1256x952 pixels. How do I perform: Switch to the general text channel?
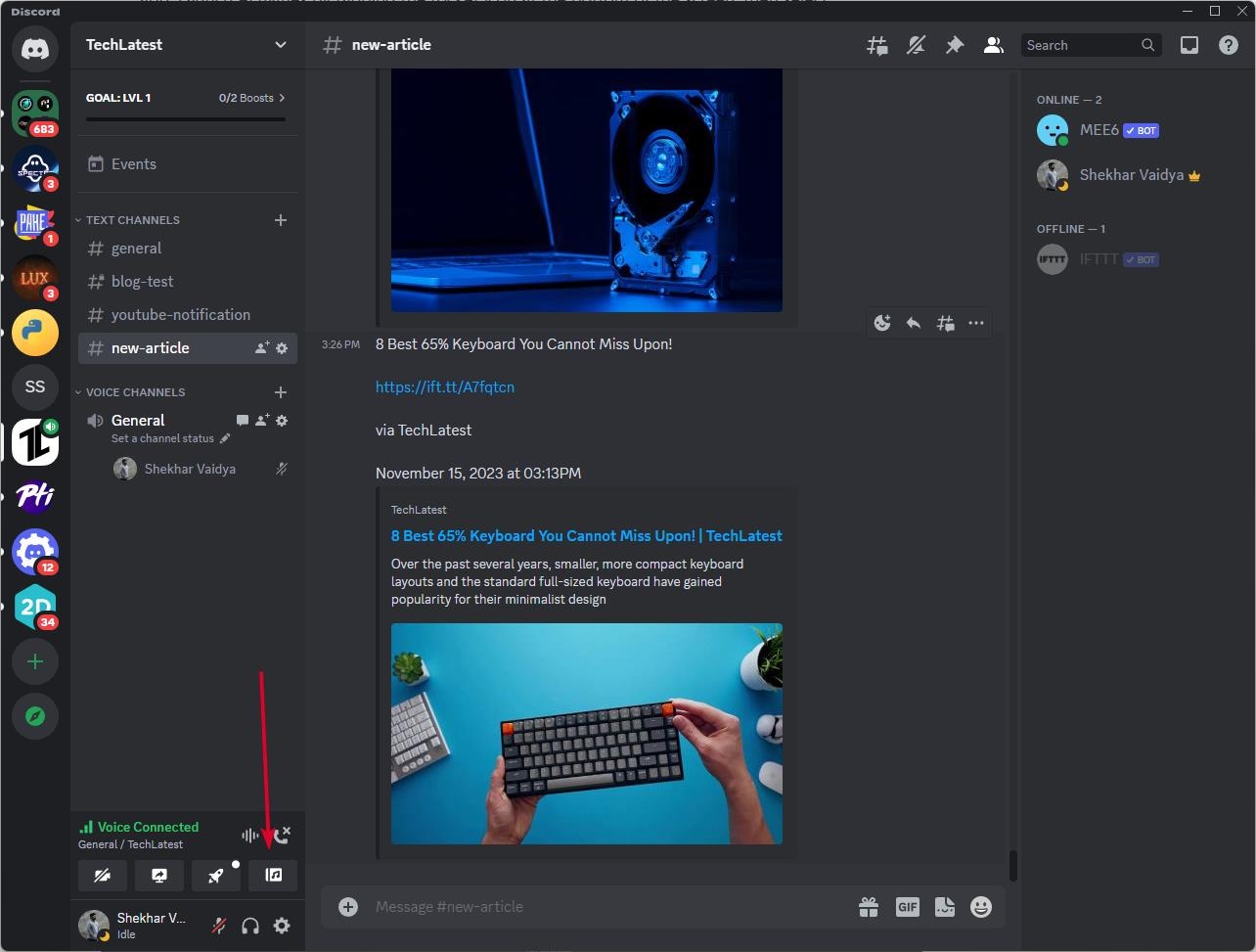[187, 249]
